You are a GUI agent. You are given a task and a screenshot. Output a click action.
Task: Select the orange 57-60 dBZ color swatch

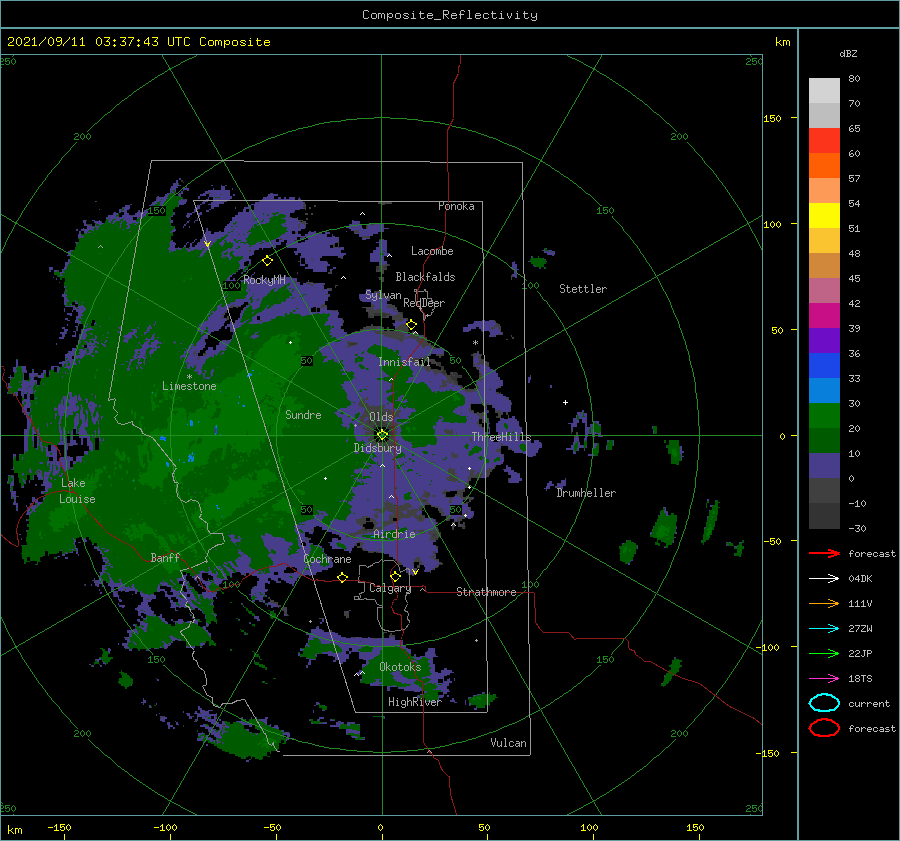824,166
